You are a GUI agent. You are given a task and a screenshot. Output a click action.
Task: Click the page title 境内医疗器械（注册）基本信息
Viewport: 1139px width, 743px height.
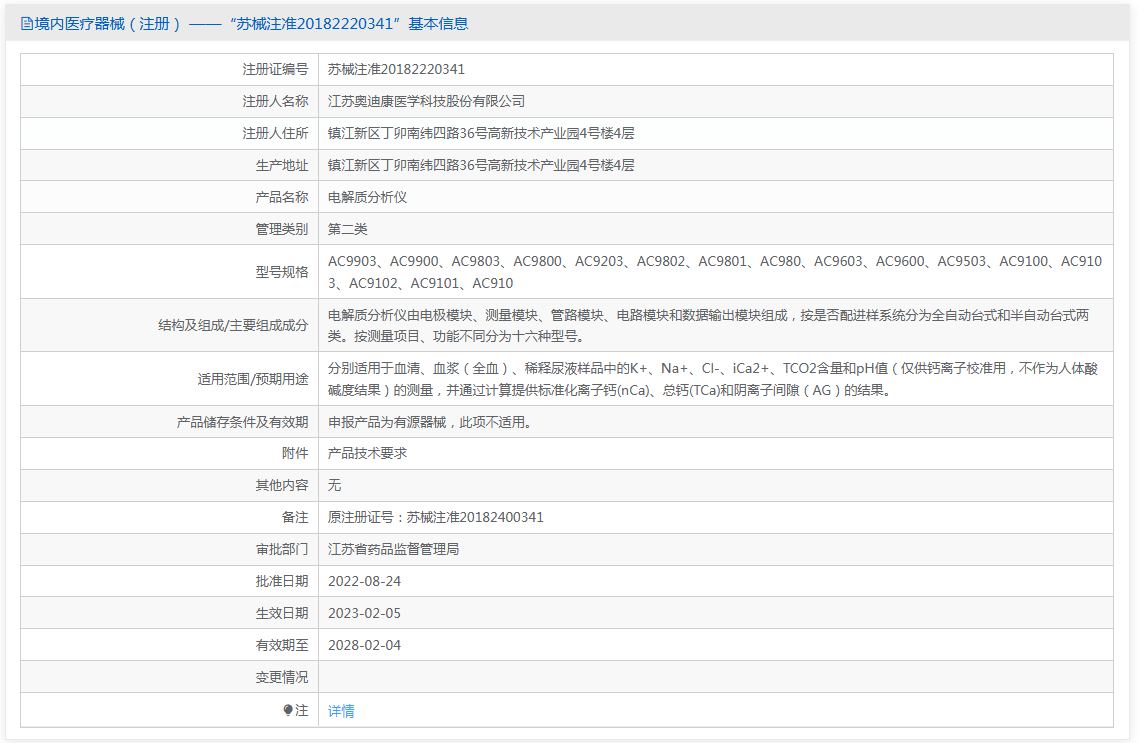(x=251, y=24)
